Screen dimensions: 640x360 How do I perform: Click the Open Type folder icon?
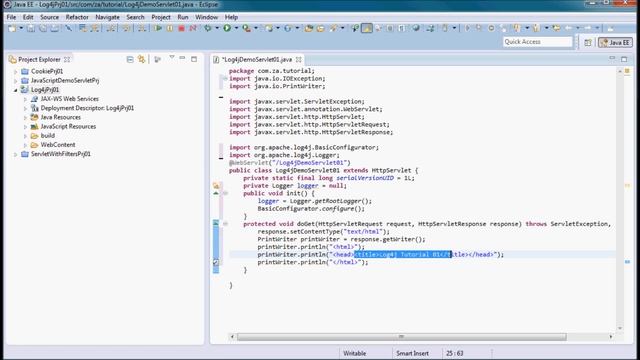[309, 28]
